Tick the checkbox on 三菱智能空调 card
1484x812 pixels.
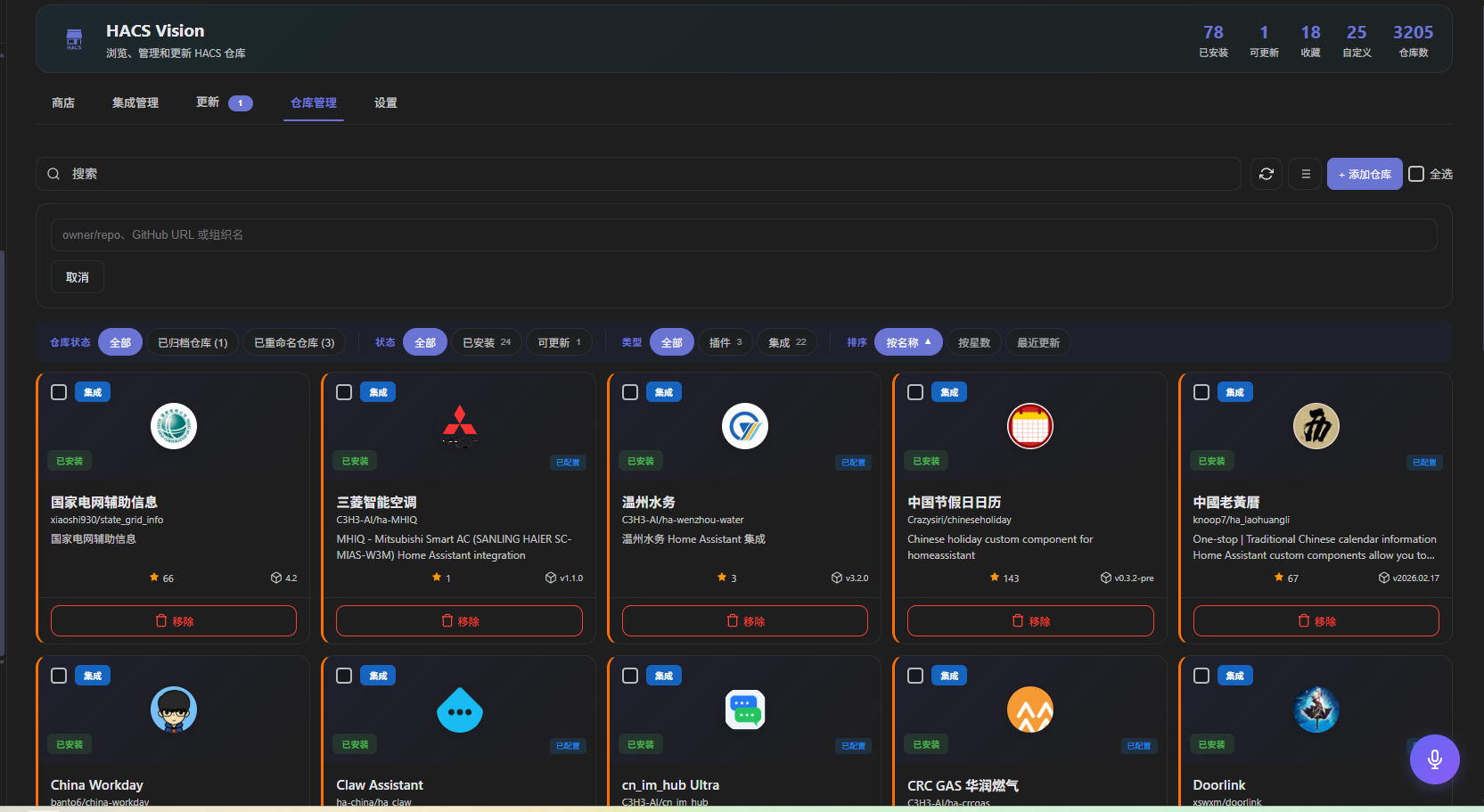coord(344,392)
